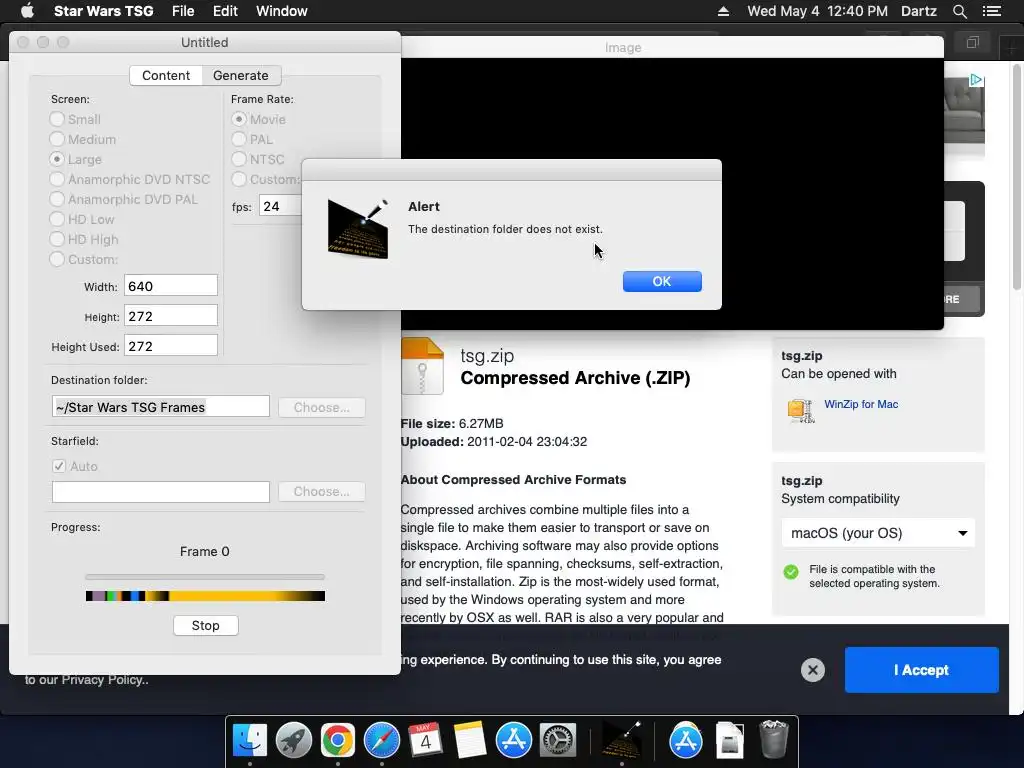This screenshot has width=1024, height=768.
Task: Select the Large screen radio button
Action: (57, 159)
